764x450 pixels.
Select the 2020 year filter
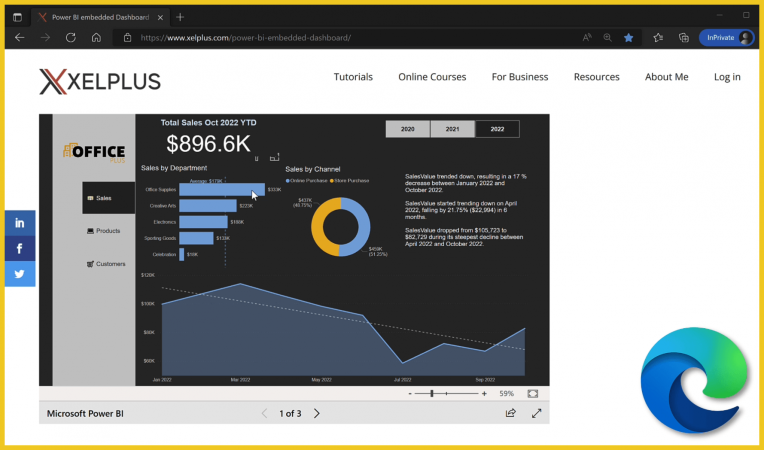[408, 129]
